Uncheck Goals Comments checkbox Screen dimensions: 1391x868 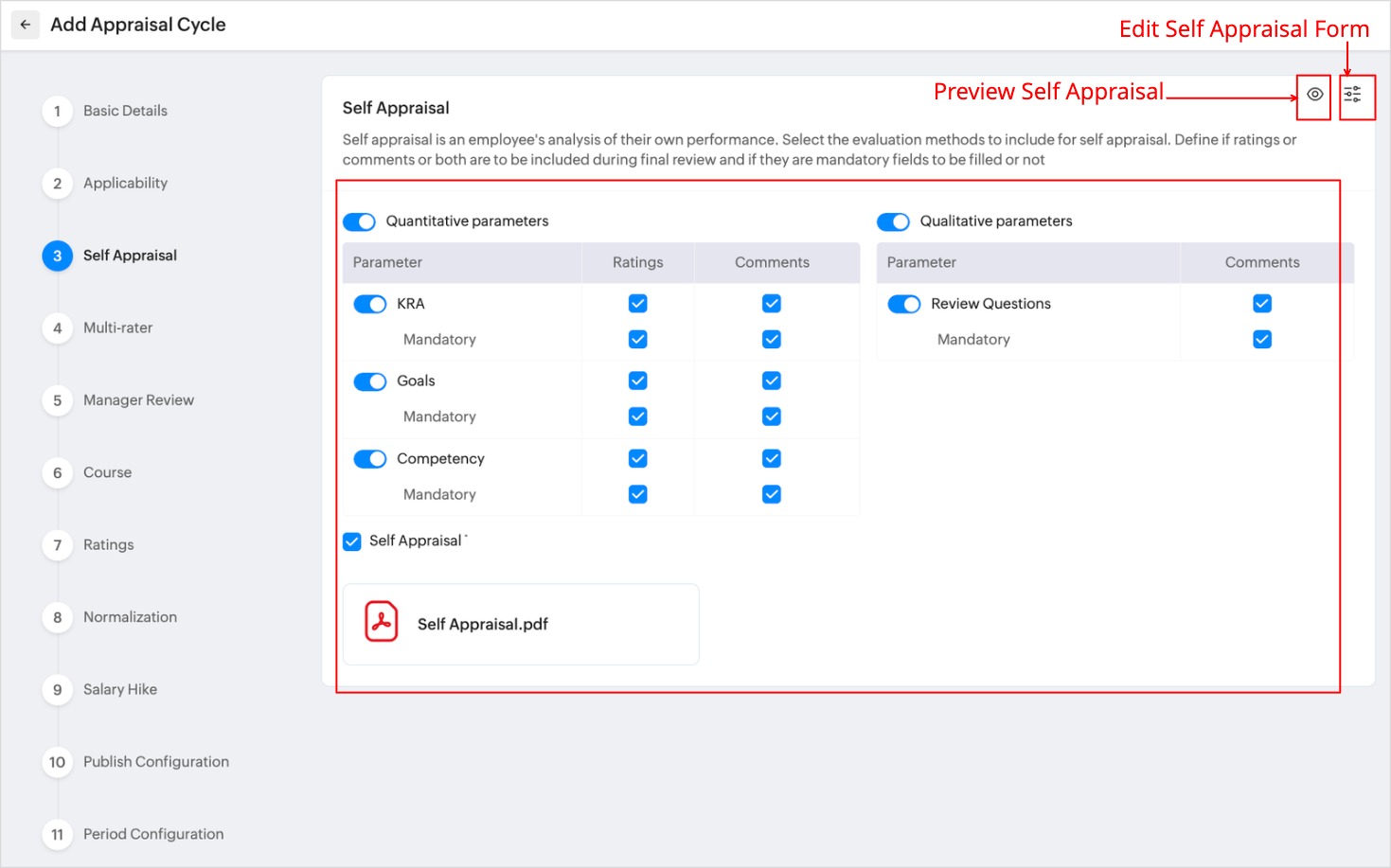772,381
